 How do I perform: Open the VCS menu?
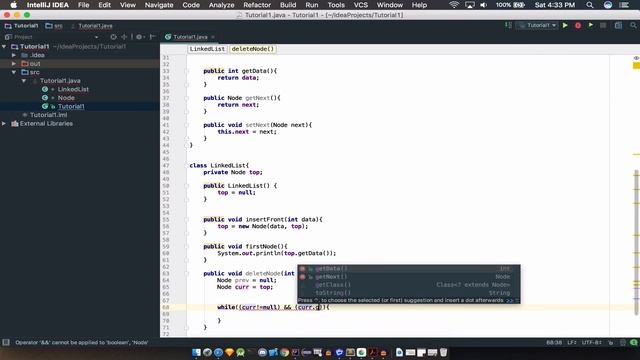pos(360,5)
